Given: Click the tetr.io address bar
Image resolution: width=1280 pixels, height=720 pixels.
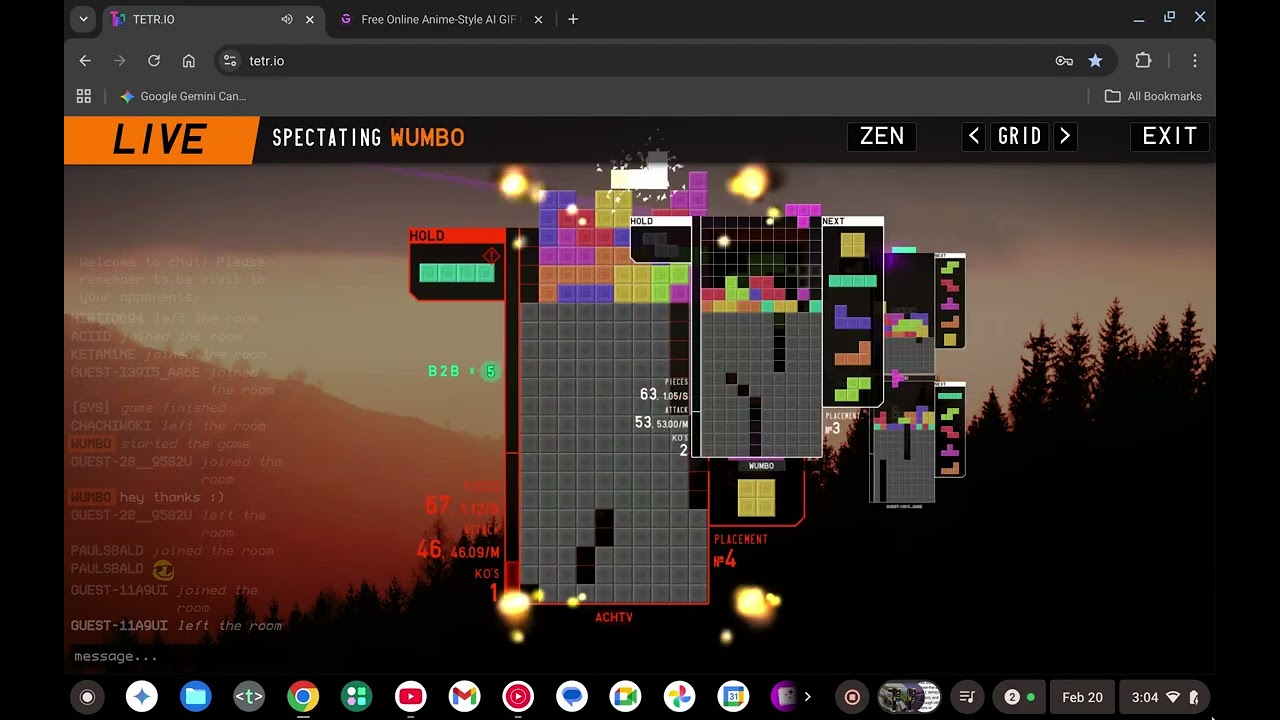Looking at the screenshot, I should tap(640, 61).
